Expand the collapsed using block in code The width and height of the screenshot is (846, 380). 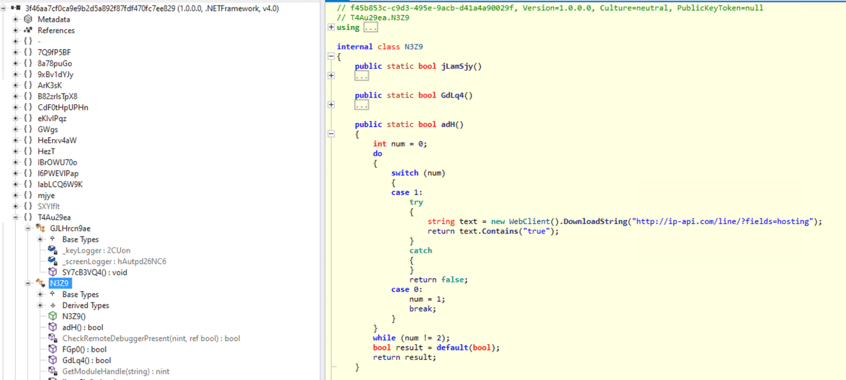coord(331,27)
